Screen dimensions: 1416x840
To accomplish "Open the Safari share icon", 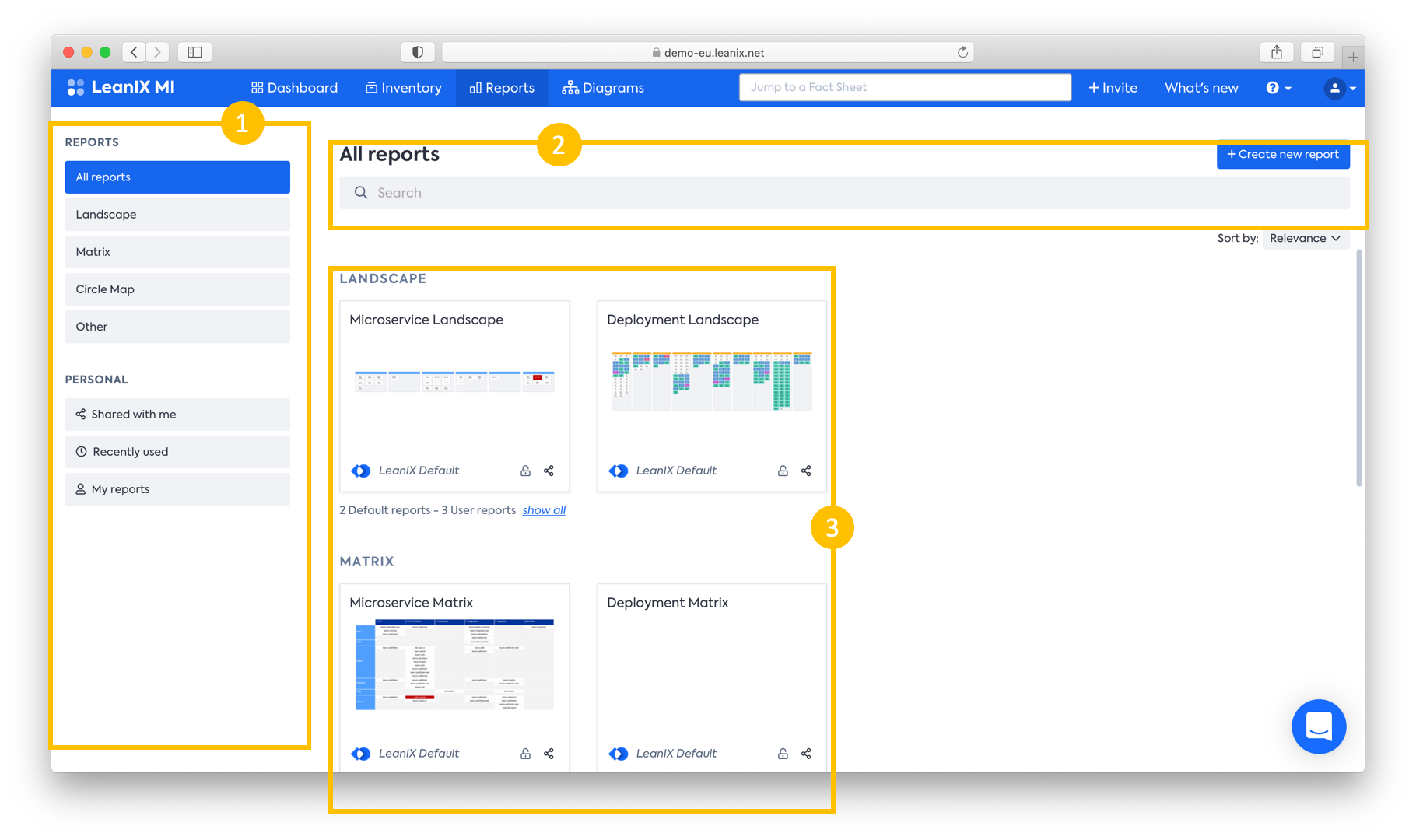I will click(x=1277, y=52).
